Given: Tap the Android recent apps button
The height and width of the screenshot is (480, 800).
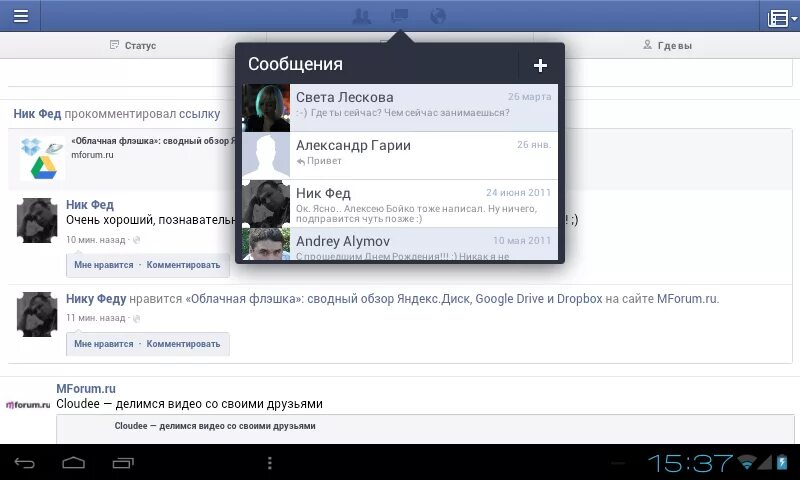Looking at the screenshot, I should 123,463.
